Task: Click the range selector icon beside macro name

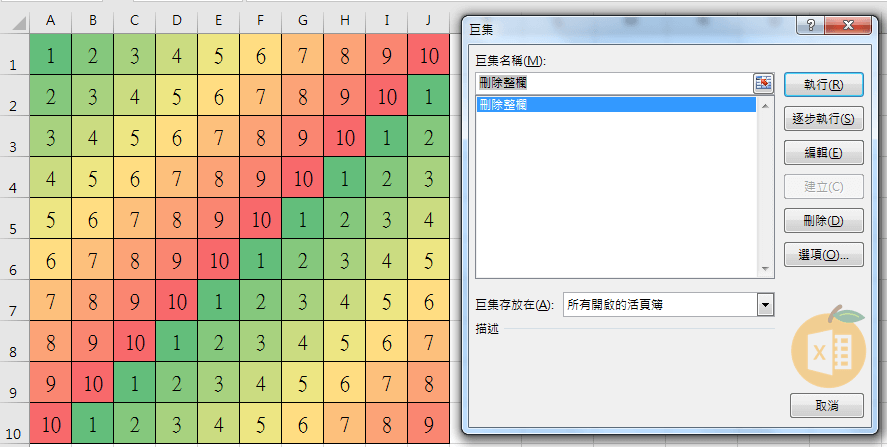Action: (764, 84)
